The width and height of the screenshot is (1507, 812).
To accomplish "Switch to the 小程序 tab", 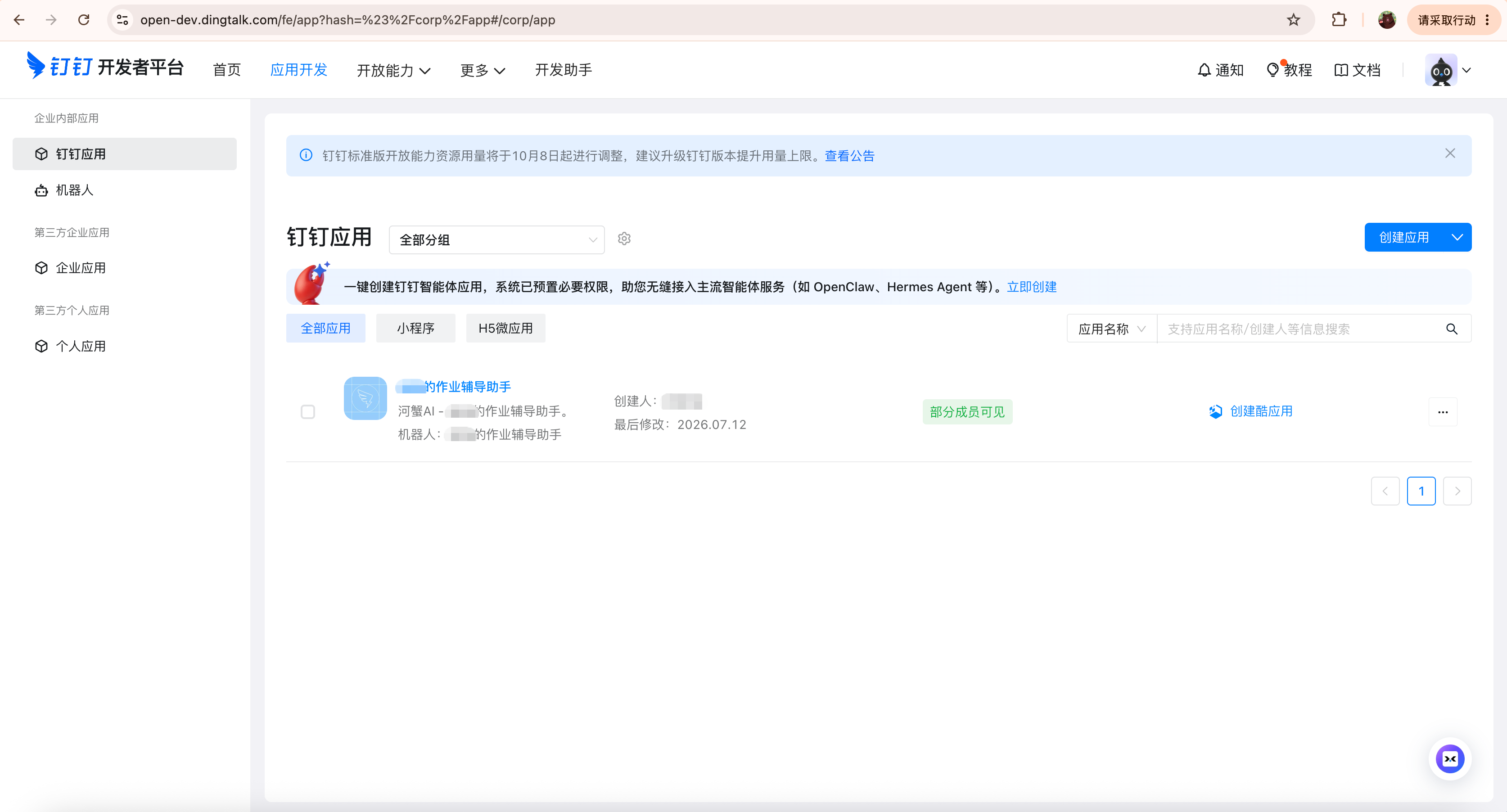I will pos(415,328).
